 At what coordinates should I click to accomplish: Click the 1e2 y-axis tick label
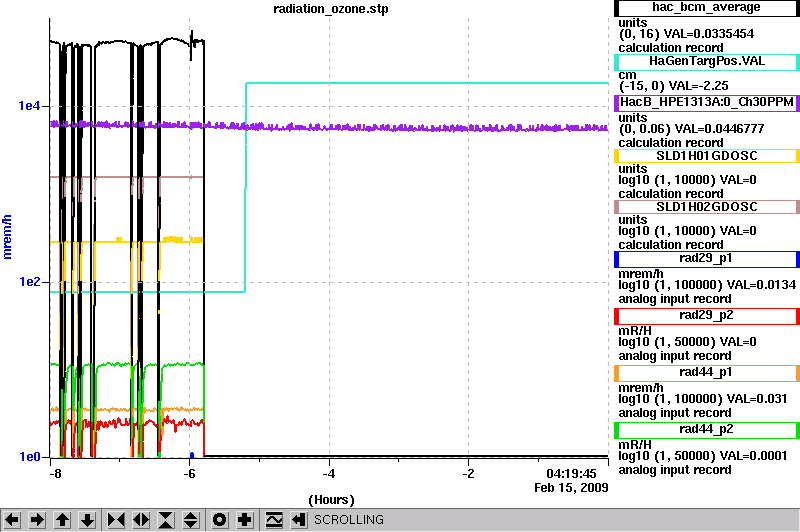[x=29, y=282]
